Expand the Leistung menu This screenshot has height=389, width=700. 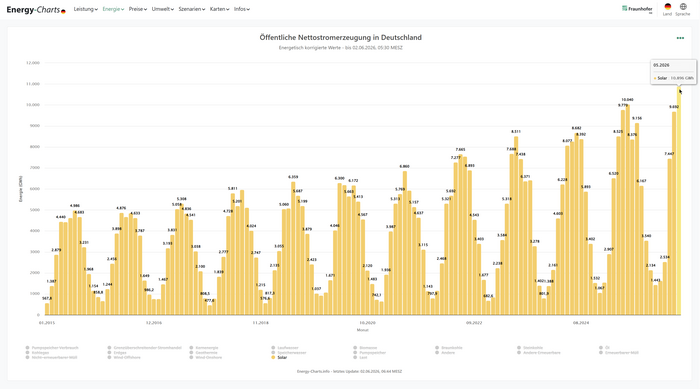pos(85,9)
